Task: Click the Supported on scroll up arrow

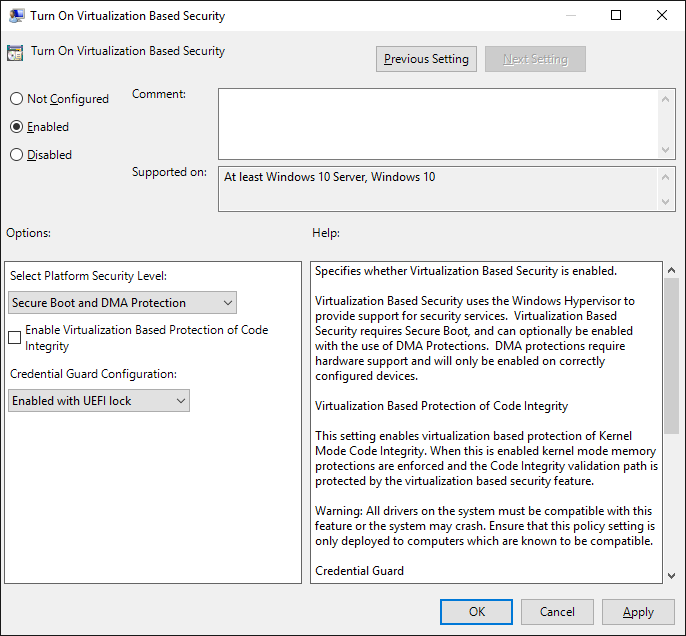Action: click(x=667, y=176)
